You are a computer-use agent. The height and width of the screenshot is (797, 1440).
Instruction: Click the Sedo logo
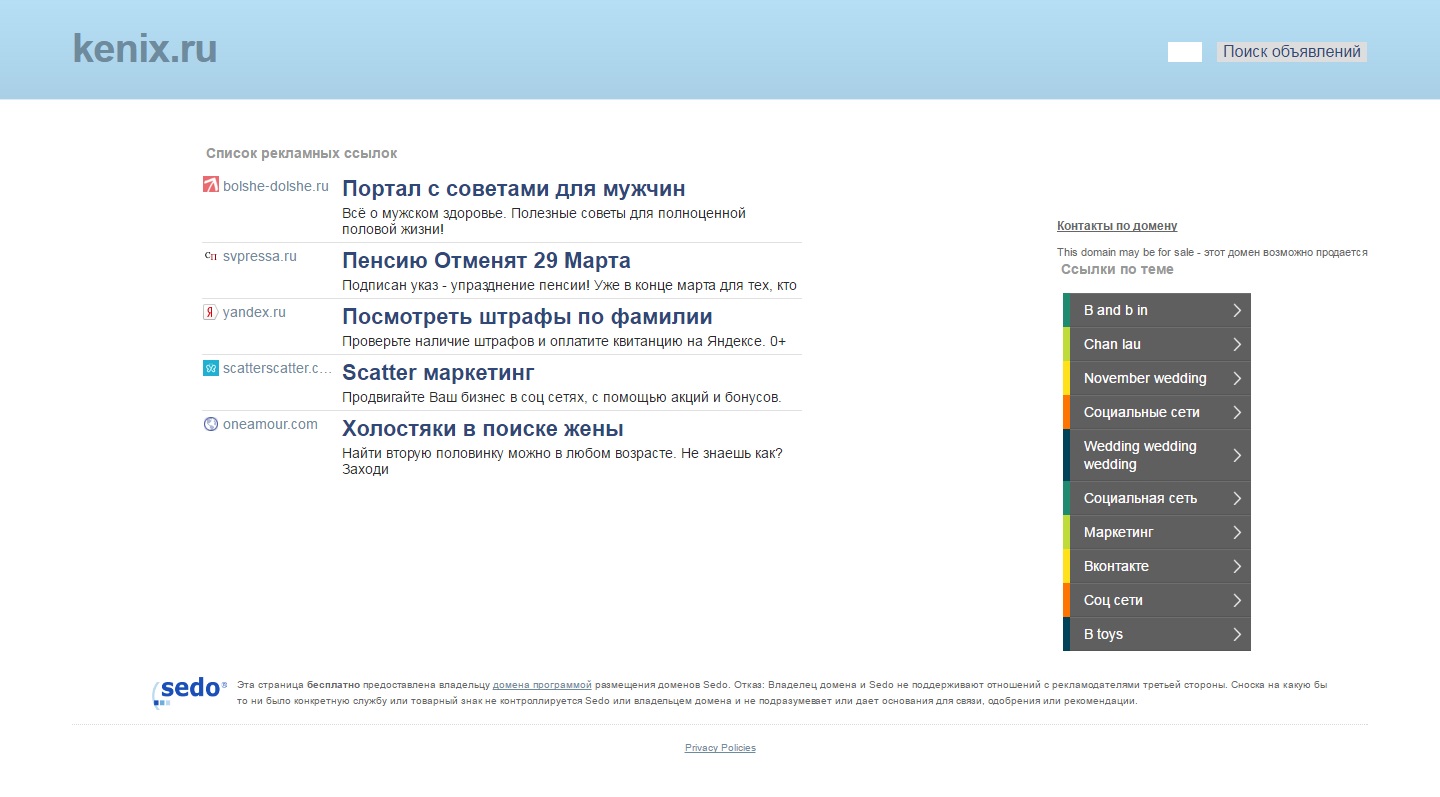(190, 691)
